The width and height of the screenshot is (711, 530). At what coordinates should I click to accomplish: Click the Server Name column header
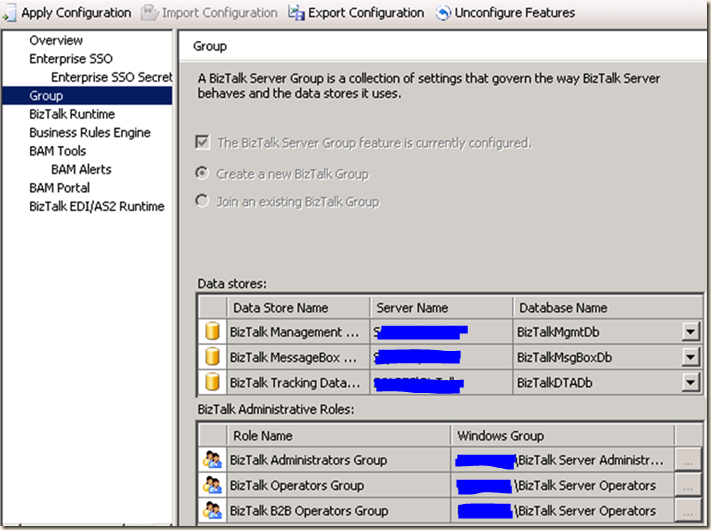441,308
